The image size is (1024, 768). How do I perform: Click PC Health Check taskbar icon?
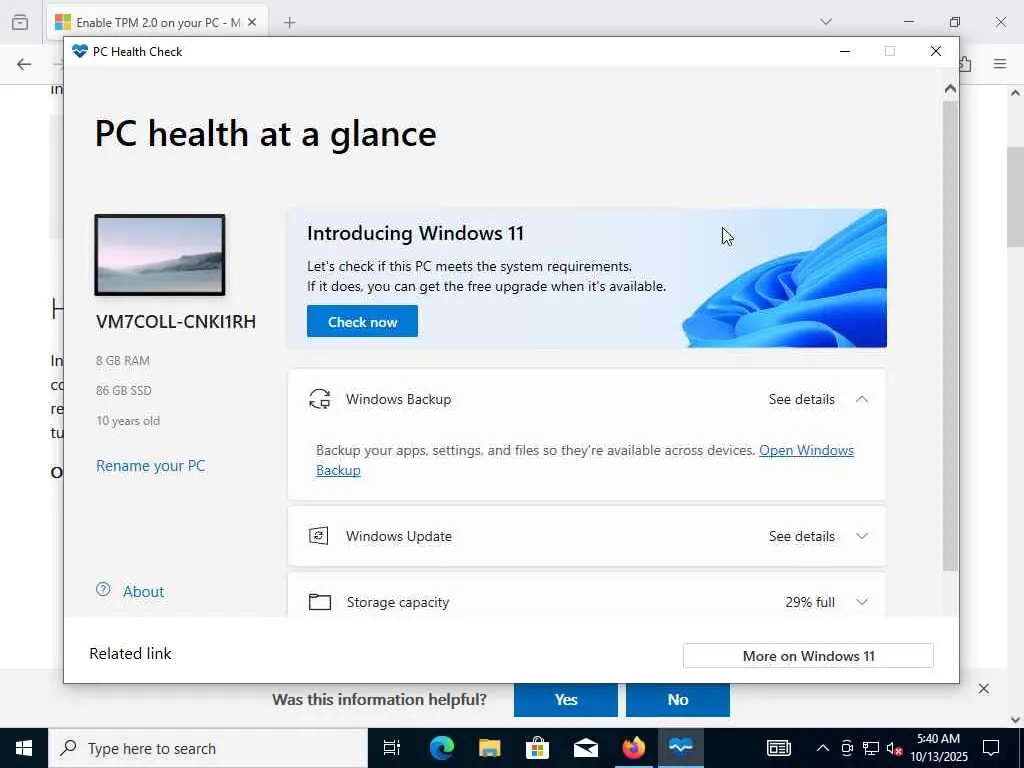680,748
